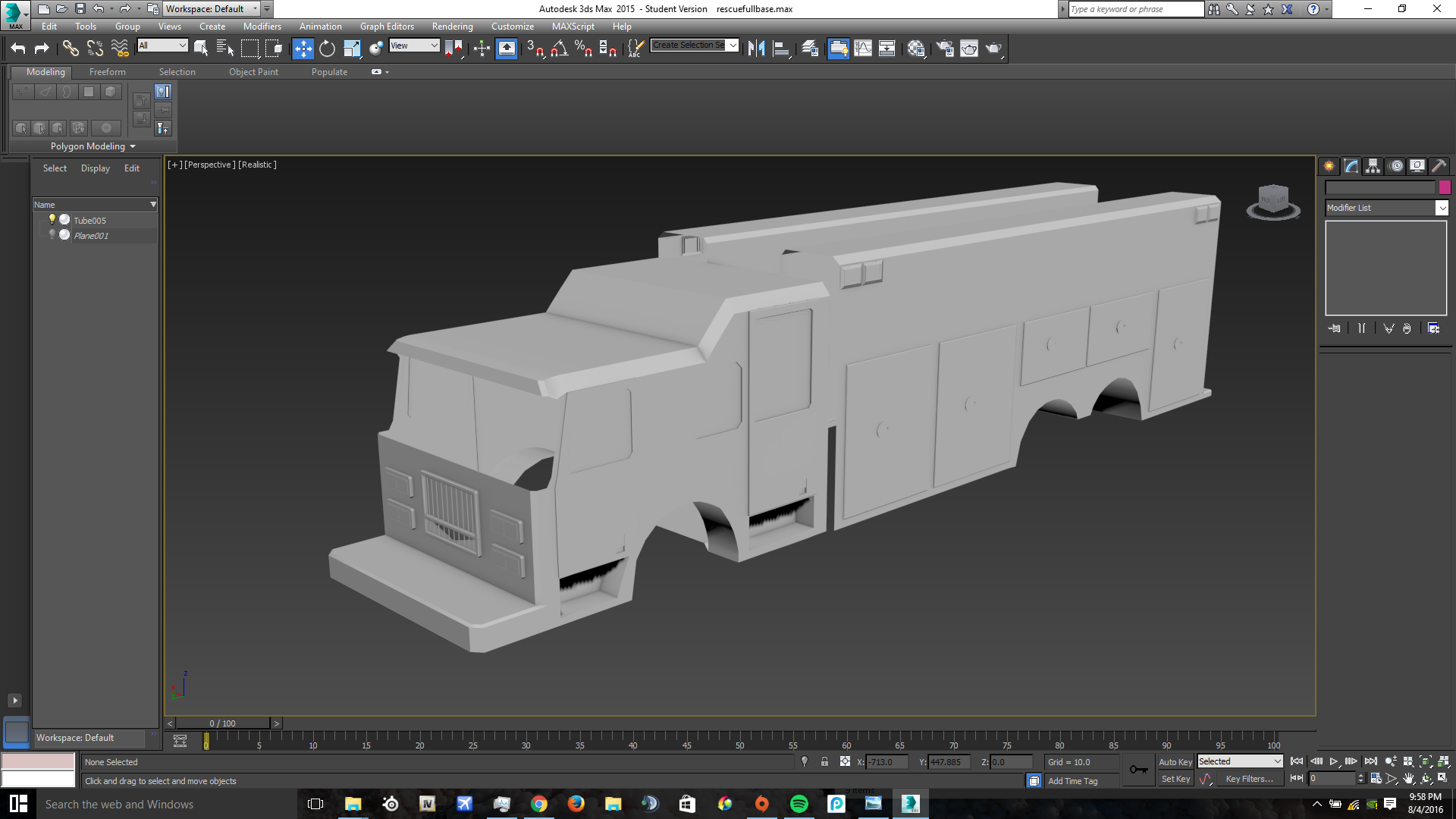This screenshot has height=819, width=1456.
Task: Switch to the Freeform ribbon tab
Action: [x=108, y=72]
